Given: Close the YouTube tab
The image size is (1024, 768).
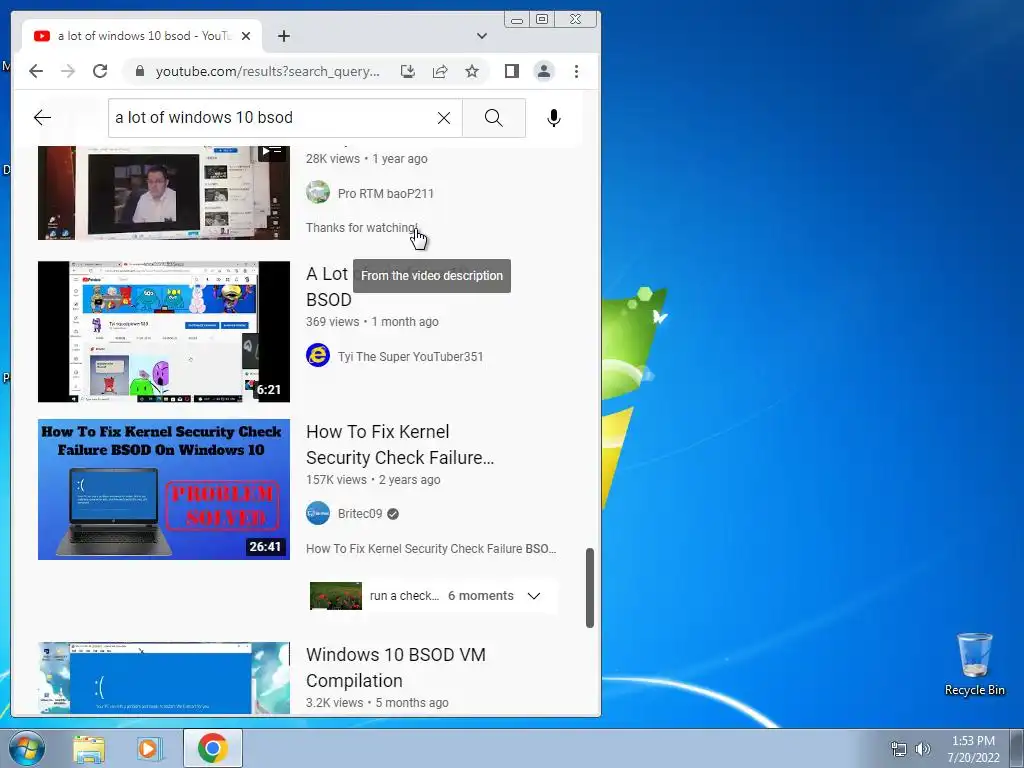Looking at the screenshot, I should (x=246, y=36).
